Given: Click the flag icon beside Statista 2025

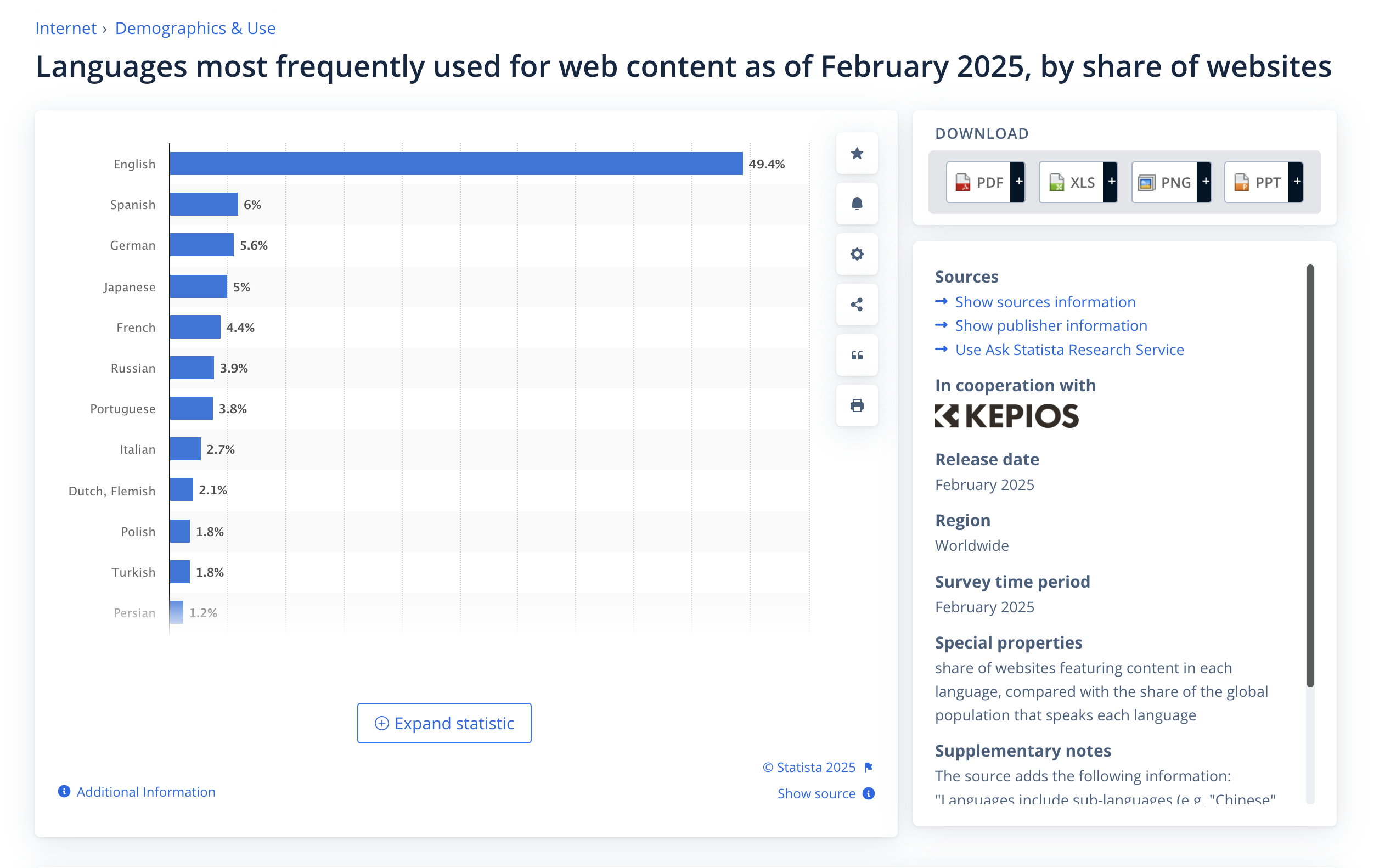Looking at the screenshot, I should pyautogui.click(x=869, y=767).
